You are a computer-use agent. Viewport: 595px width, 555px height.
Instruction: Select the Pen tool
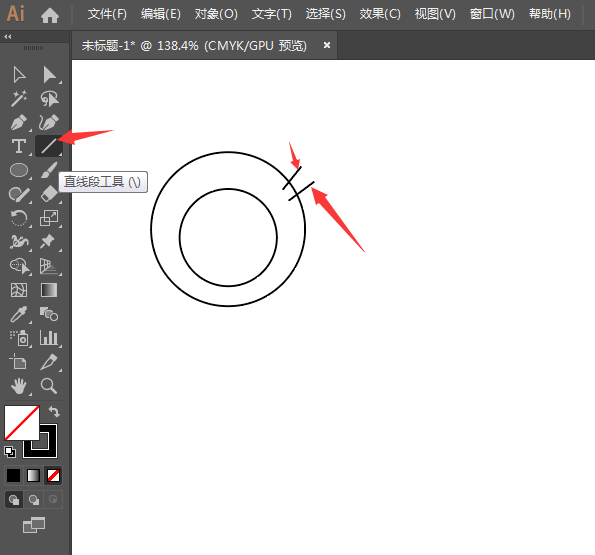(19, 122)
